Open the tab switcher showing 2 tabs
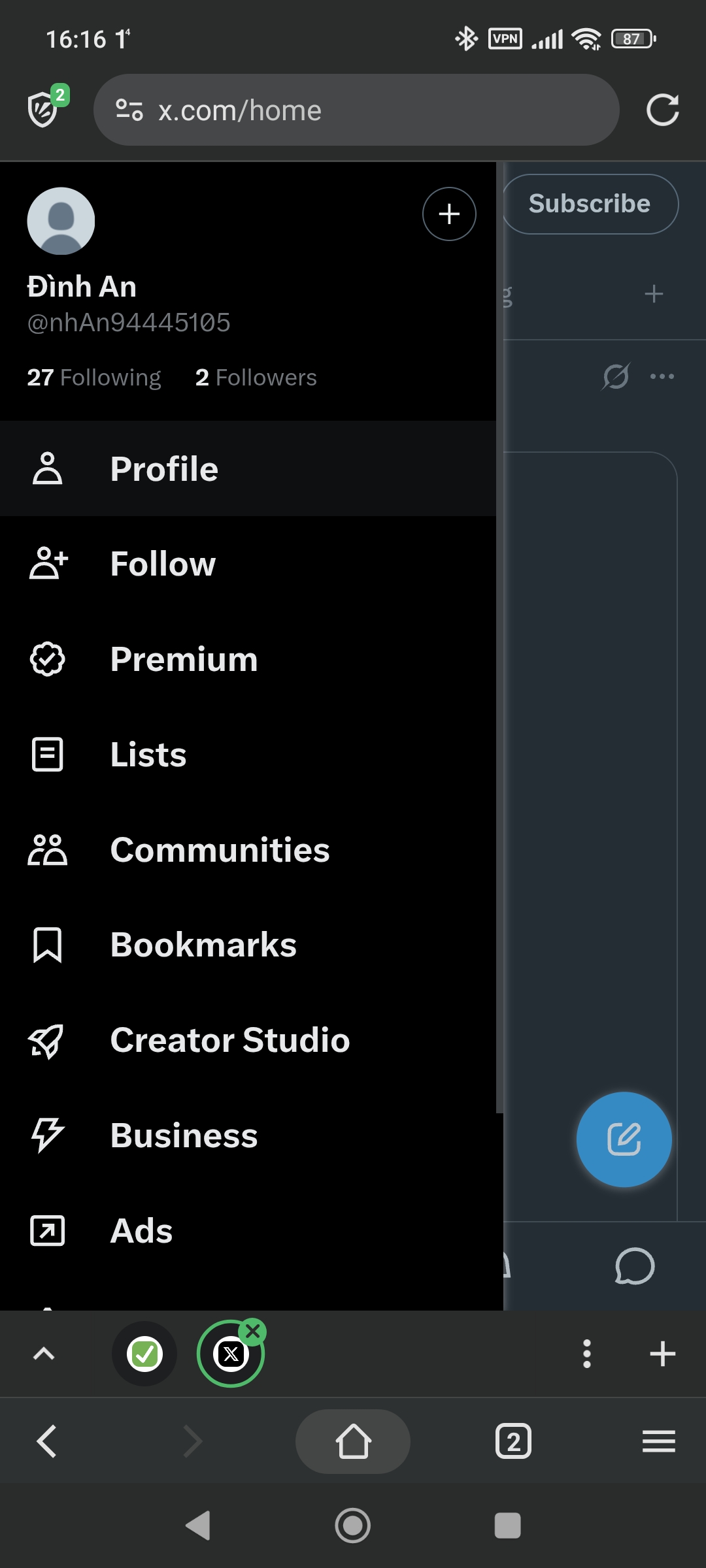This screenshot has height=1568, width=706. point(514,1441)
